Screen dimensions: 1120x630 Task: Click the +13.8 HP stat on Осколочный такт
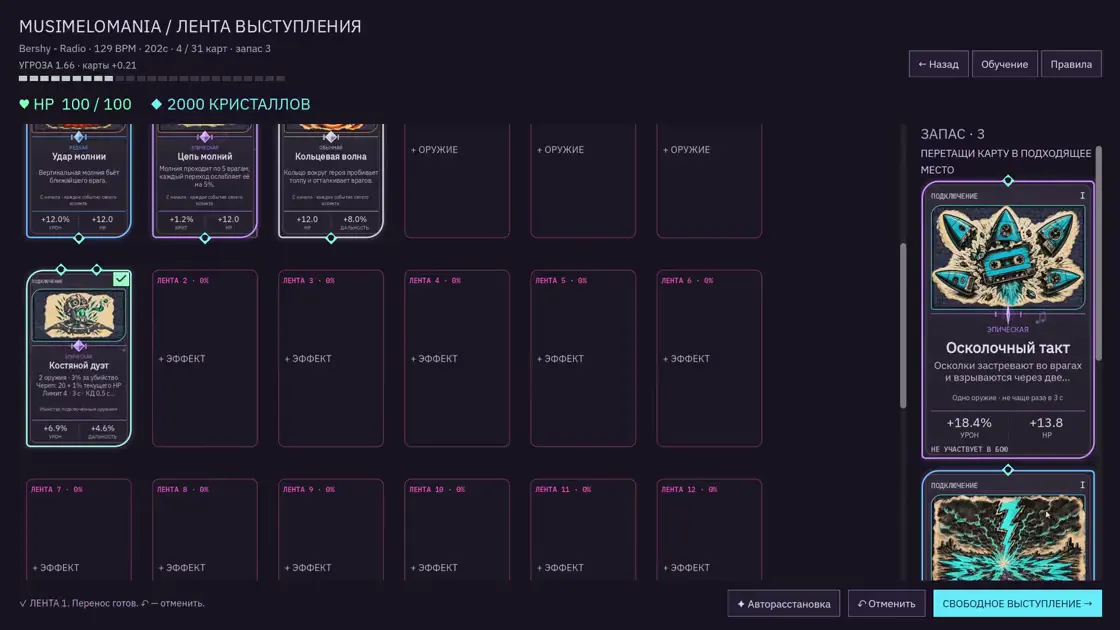pyautogui.click(x=1046, y=427)
